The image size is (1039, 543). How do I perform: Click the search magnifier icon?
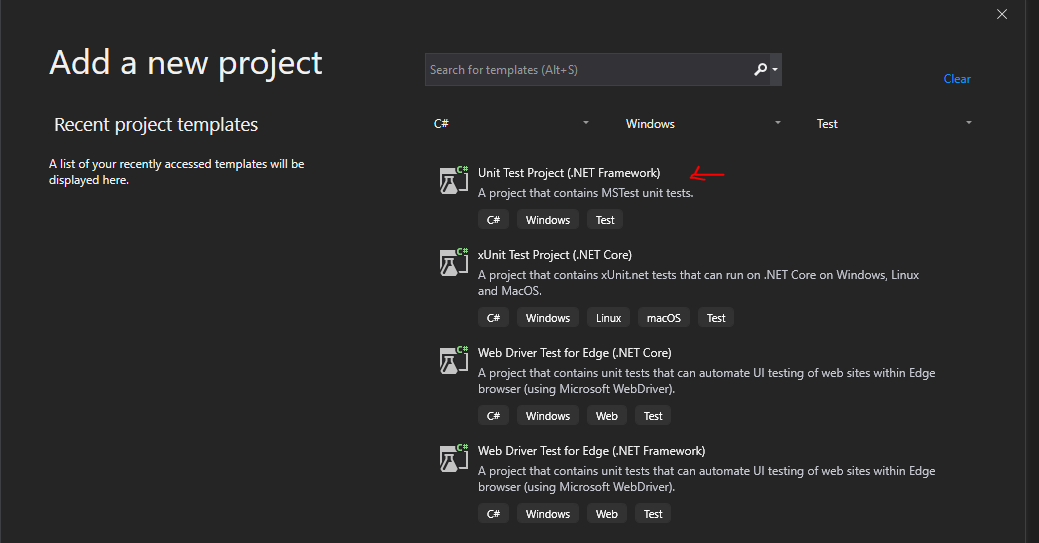tap(760, 70)
